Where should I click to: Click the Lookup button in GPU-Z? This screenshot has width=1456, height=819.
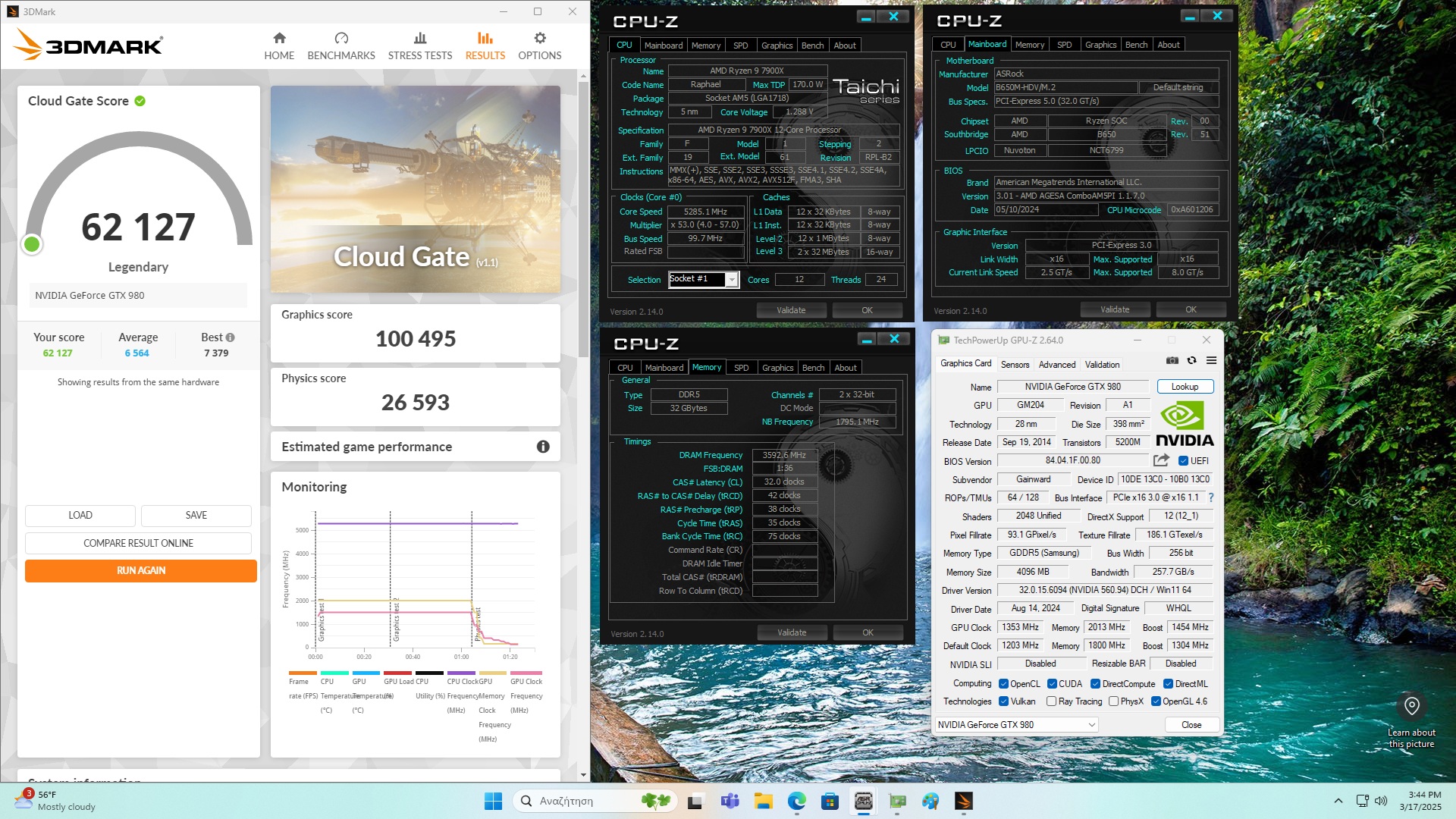click(x=1185, y=386)
